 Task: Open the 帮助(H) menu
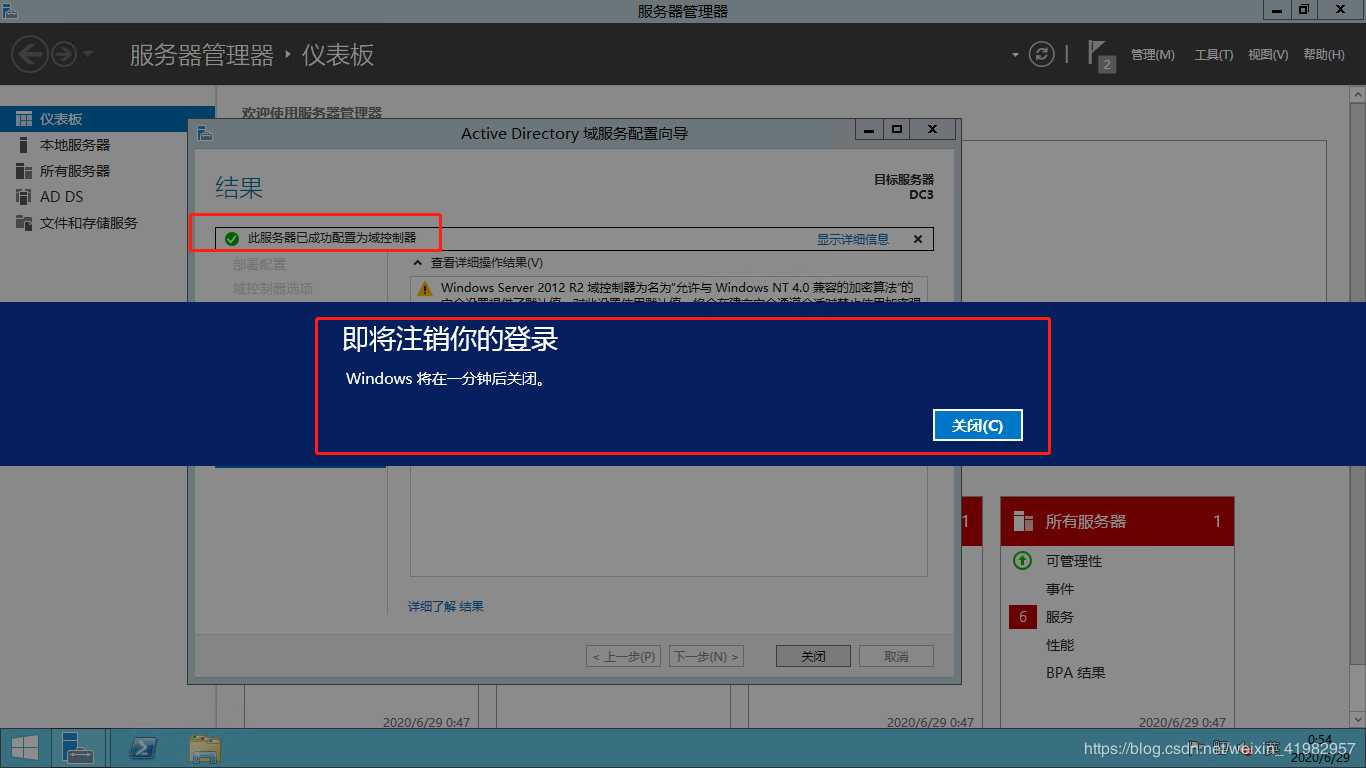(x=1324, y=55)
